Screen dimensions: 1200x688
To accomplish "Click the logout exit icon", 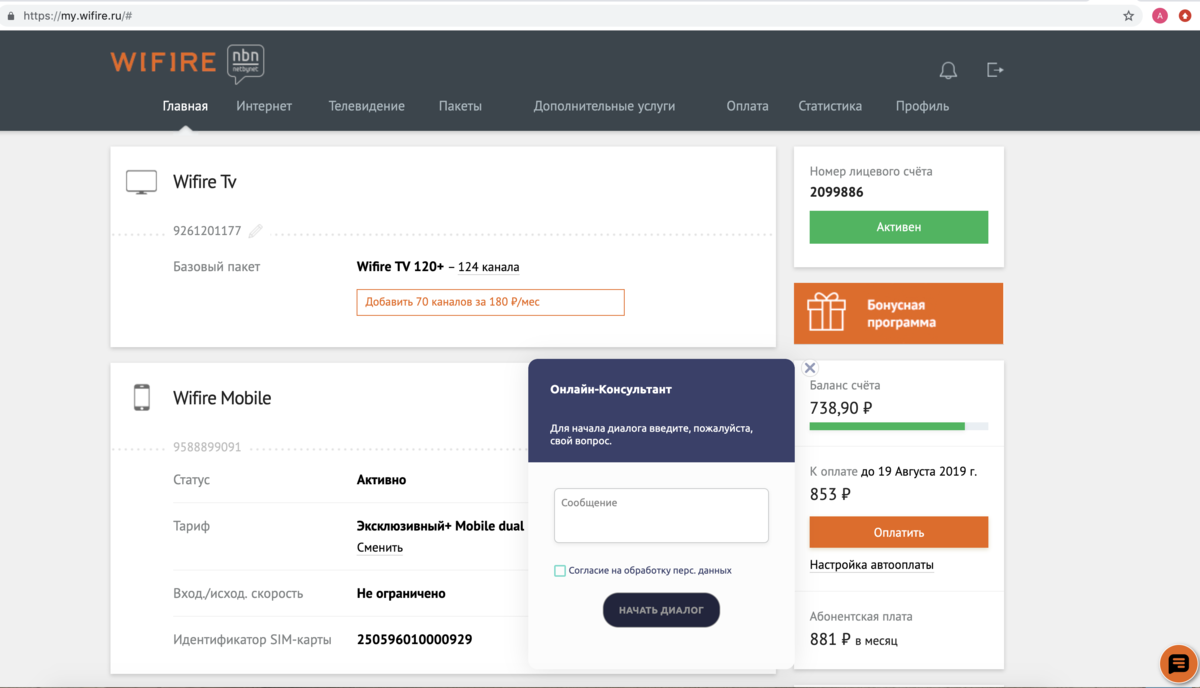I will tap(995, 70).
